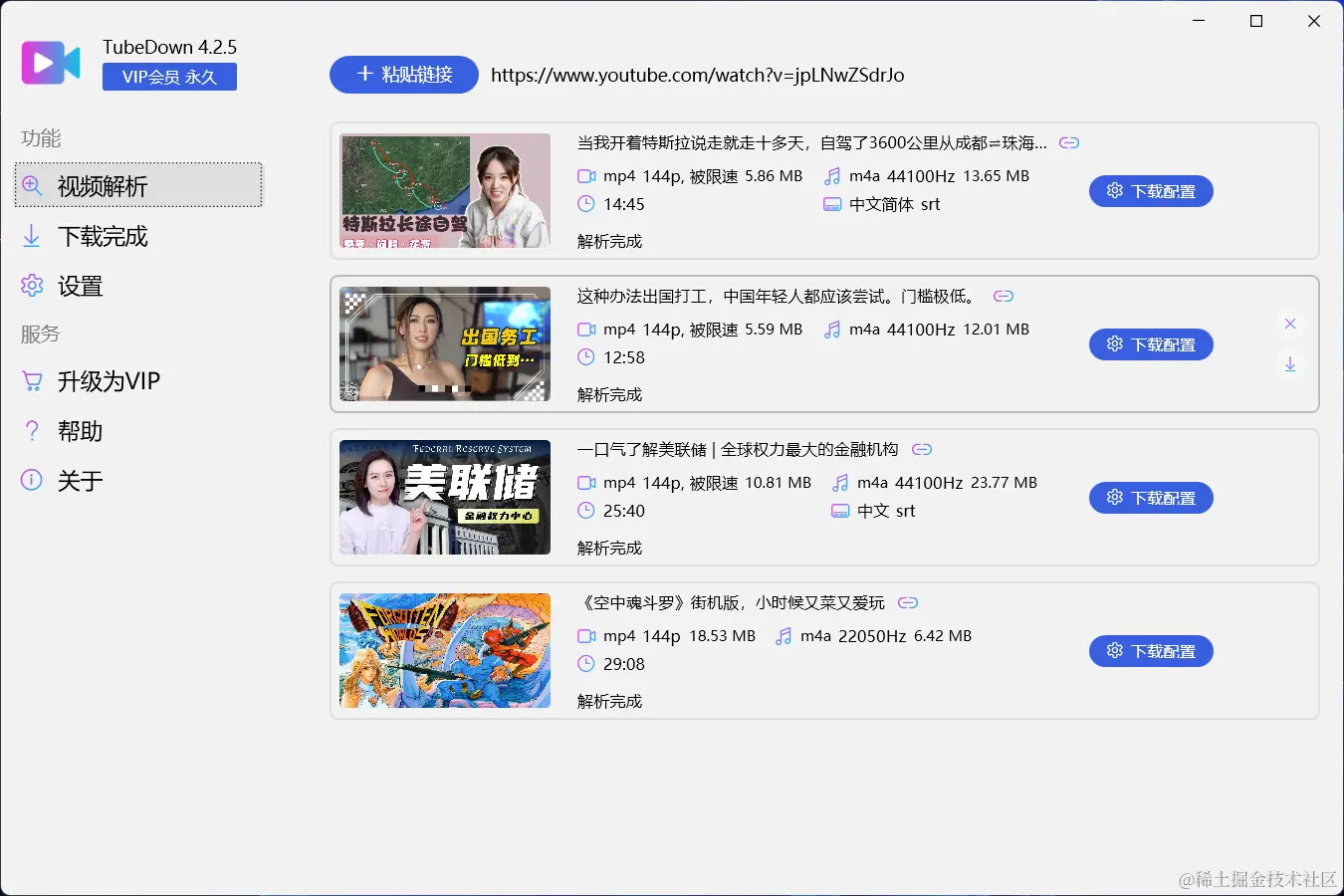
Task: Click the question mark icon beside 帮助
Action: (32, 431)
